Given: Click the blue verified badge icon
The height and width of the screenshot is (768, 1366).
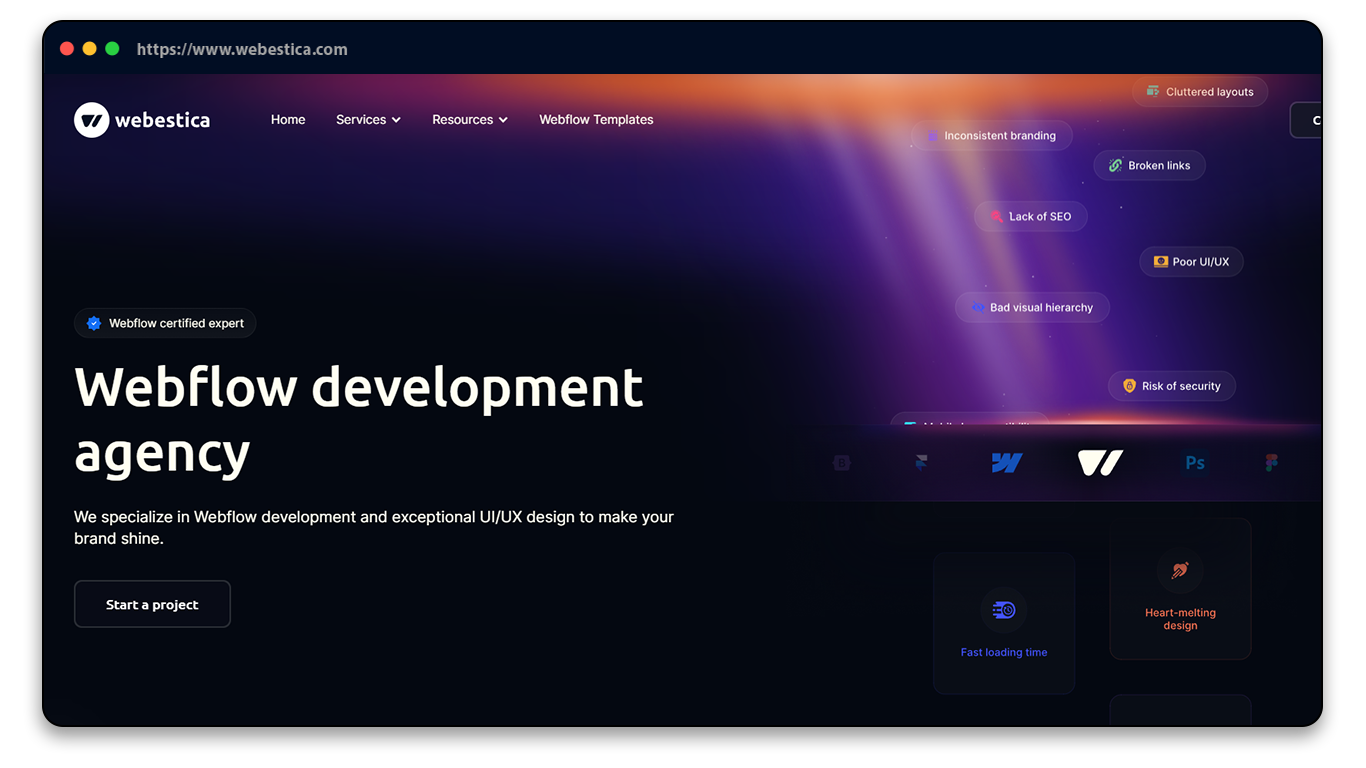Looking at the screenshot, I should click(x=94, y=323).
